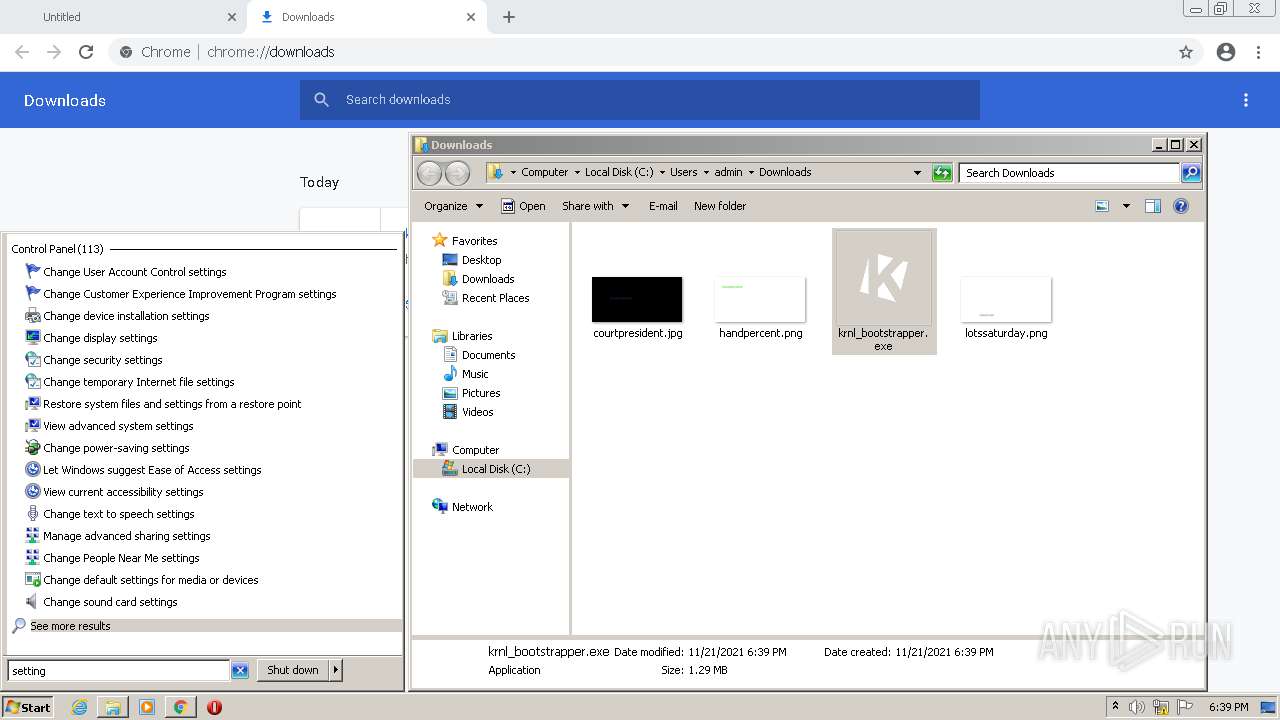
Task: Open Recent Places in navigation pane
Action: (x=495, y=298)
